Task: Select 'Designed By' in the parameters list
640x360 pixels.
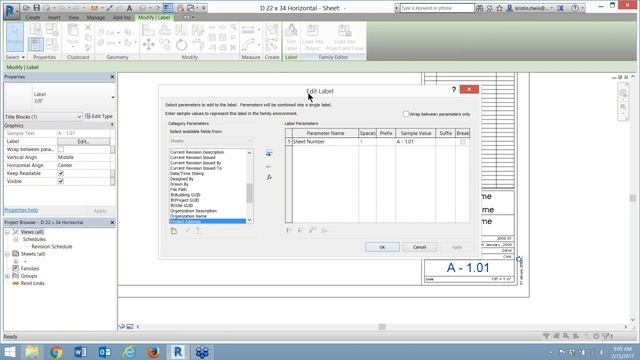Action: tap(182, 179)
